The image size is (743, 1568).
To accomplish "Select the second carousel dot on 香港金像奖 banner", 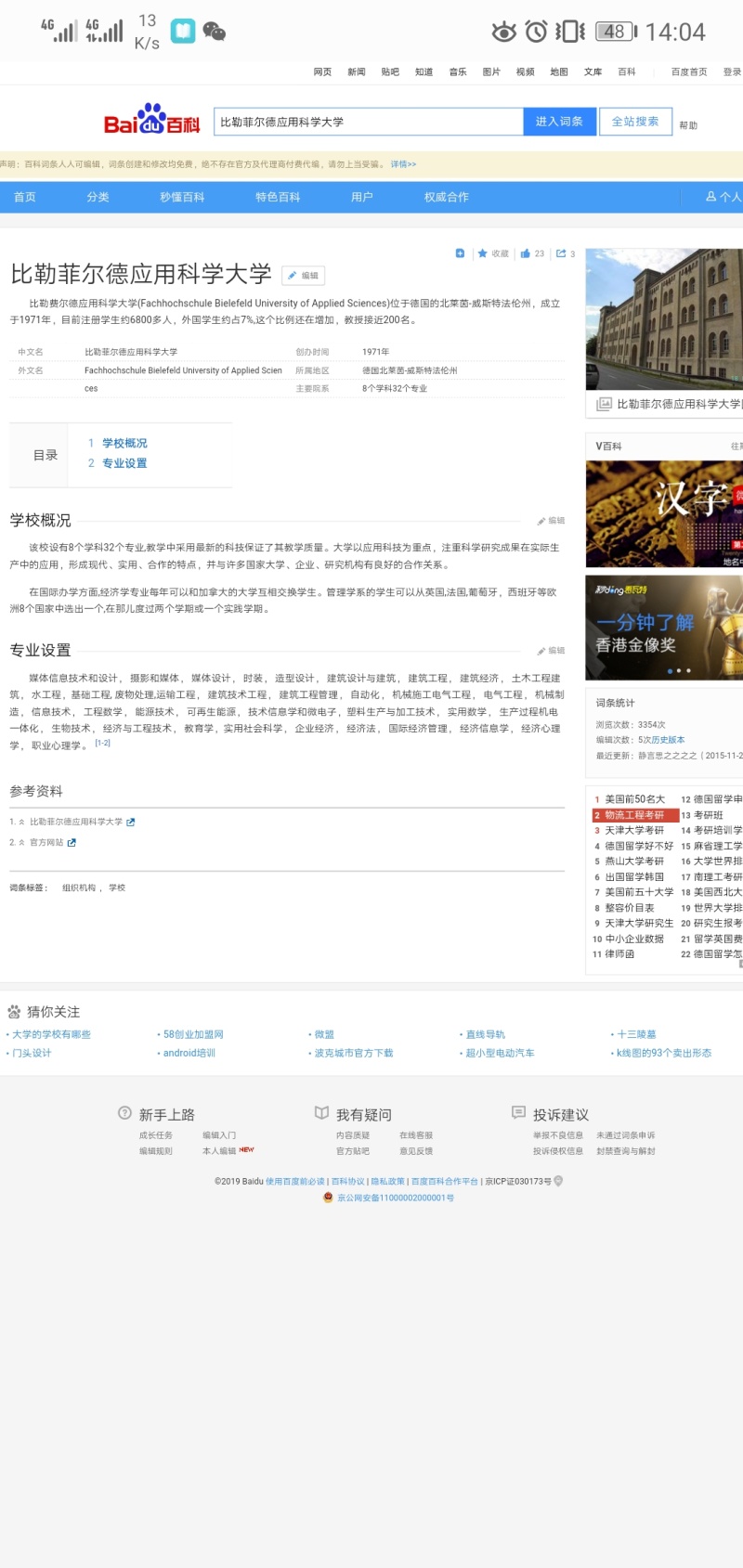I will (x=679, y=670).
